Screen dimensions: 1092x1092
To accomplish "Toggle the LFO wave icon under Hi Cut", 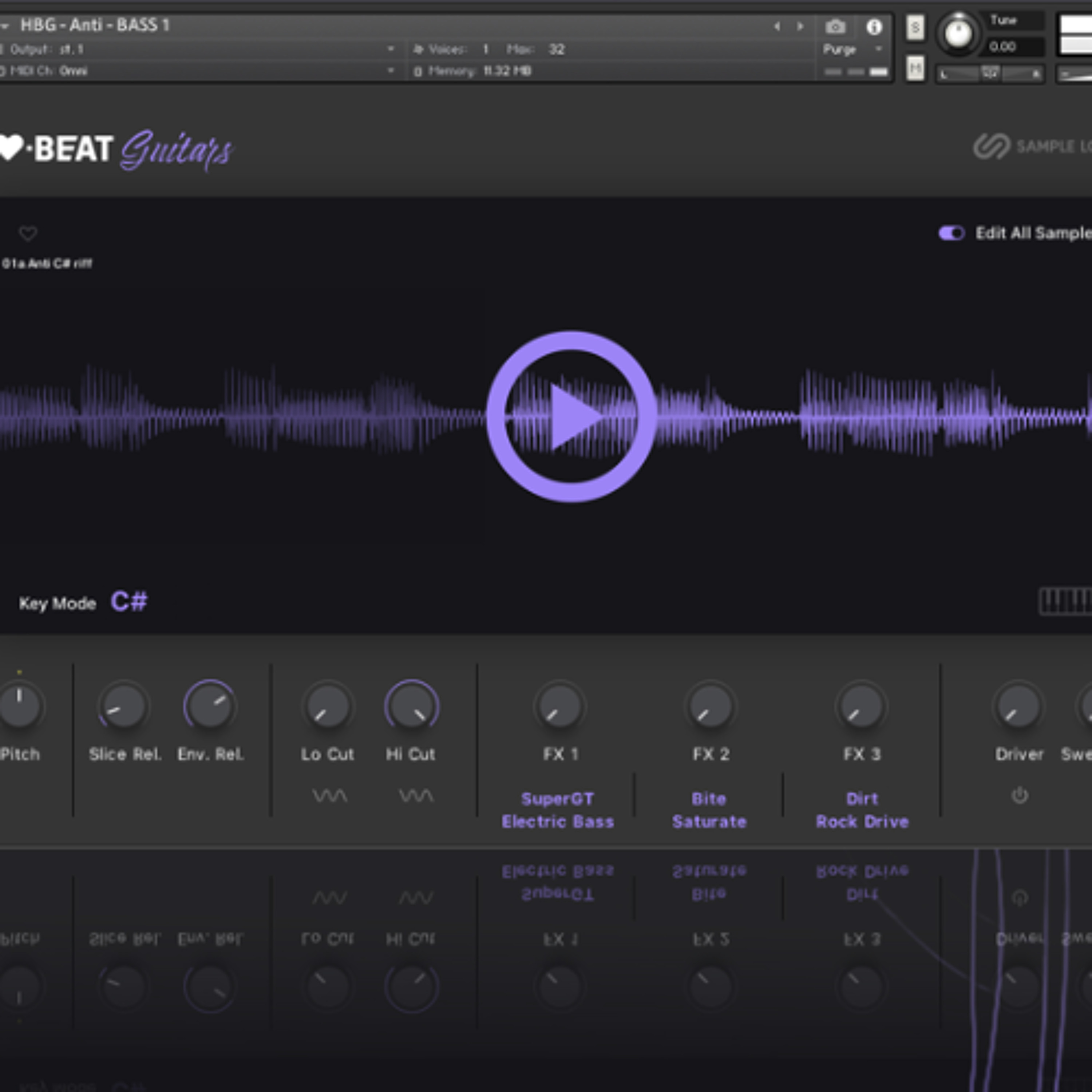I will [x=416, y=796].
